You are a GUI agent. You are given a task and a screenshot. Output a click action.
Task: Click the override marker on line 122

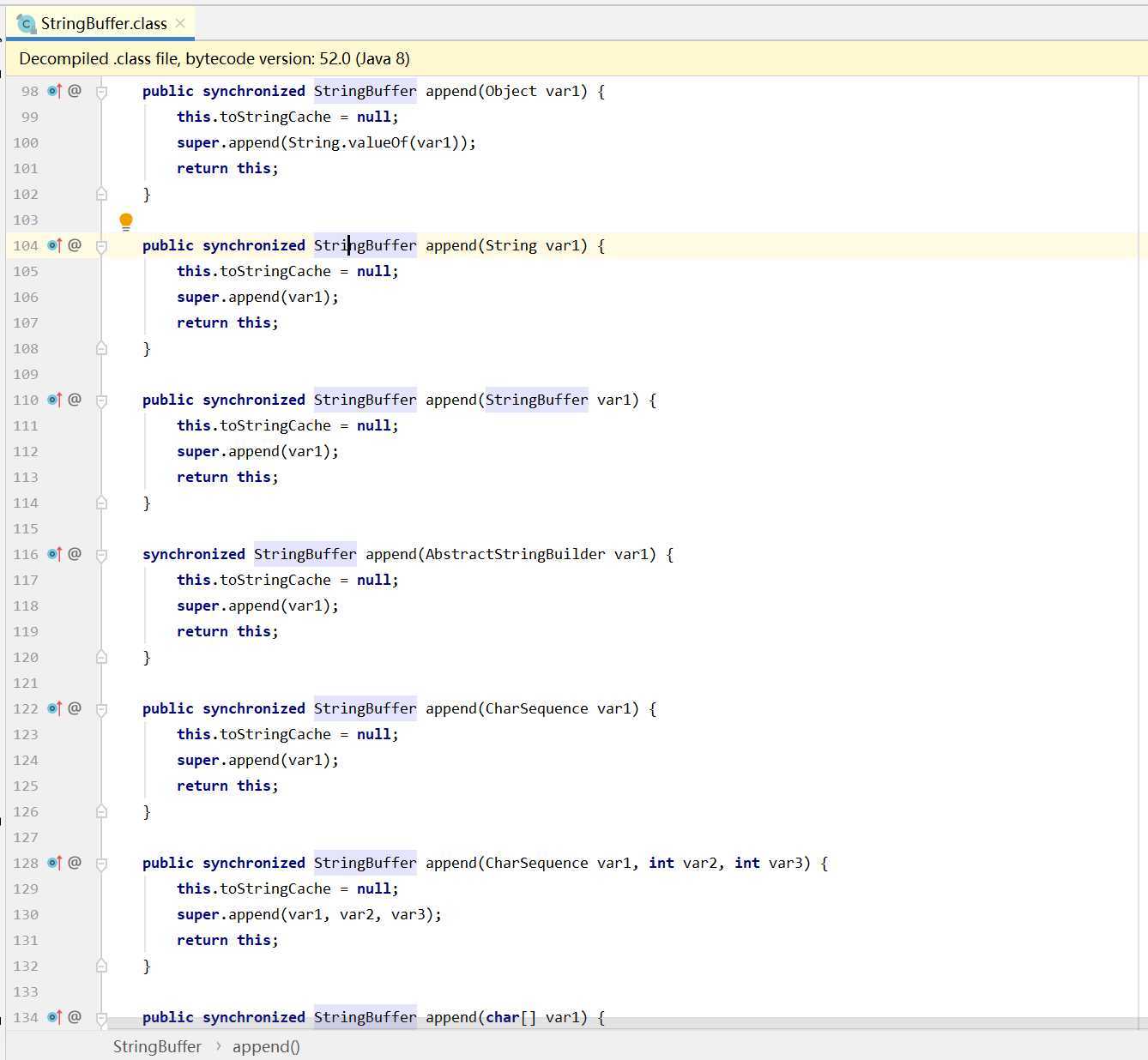click(x=55, y=708)
